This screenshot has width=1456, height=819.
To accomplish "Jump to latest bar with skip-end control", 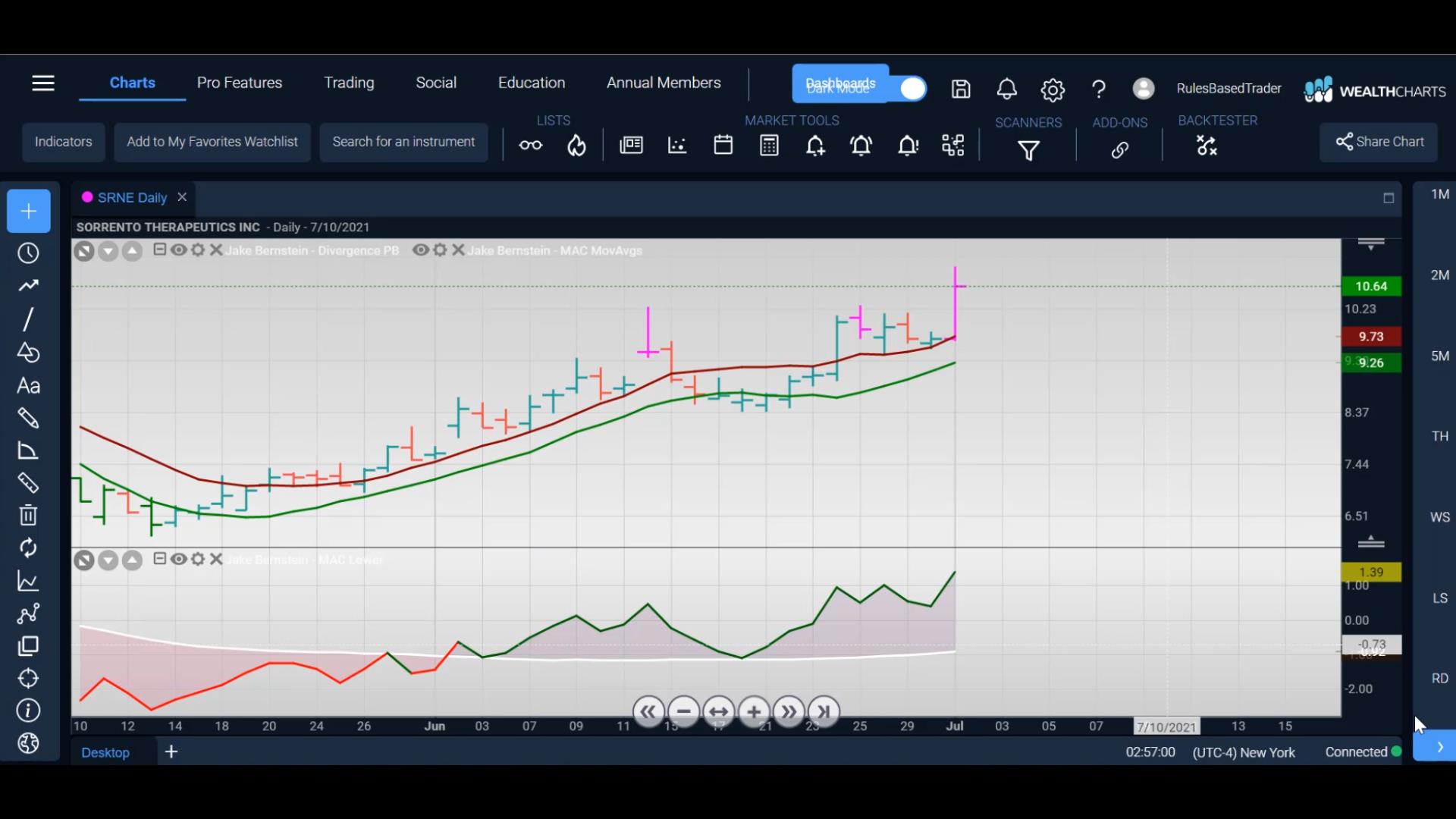I will (824, 711).
